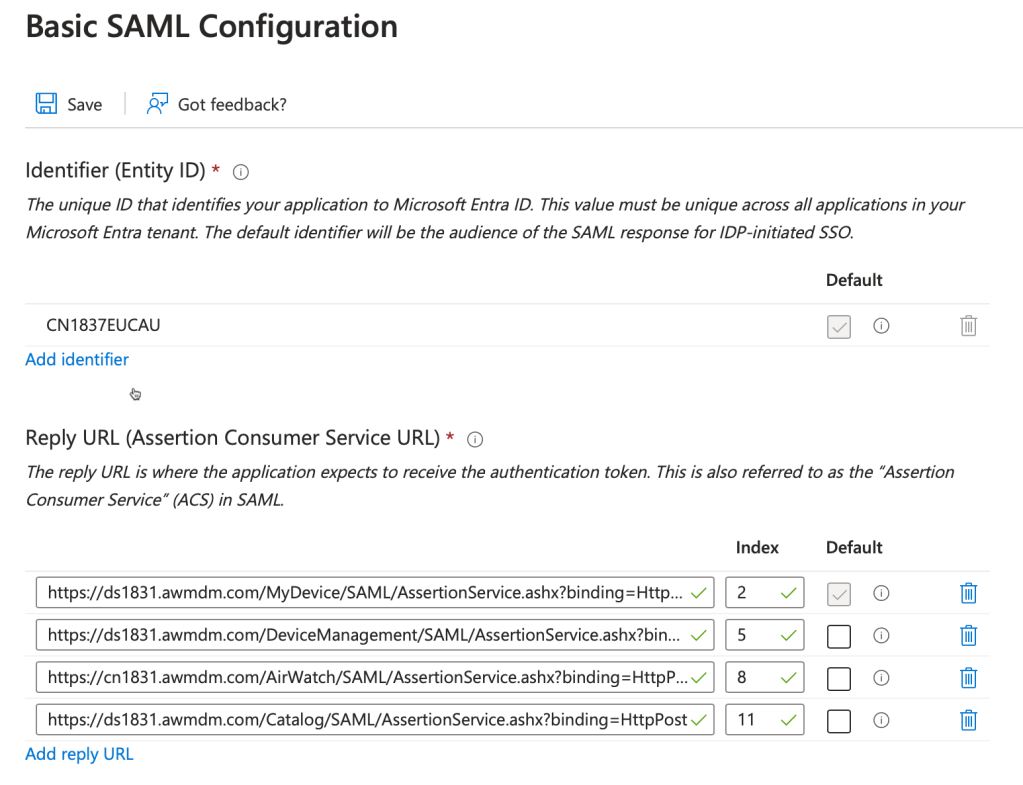Click info icon in AirWatch reply URL row
Screen dimensions: 1023x785
pyautogui.click(x=881, y=678)
